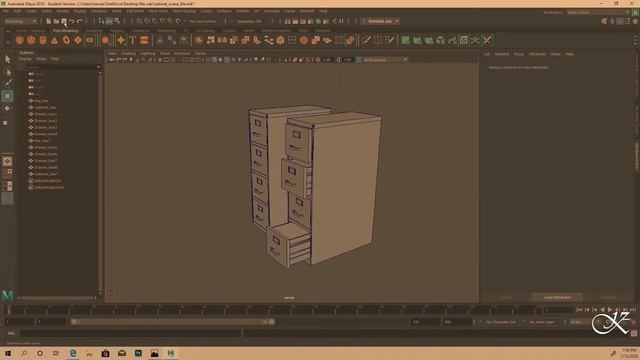
Task: Open the Modeling menu set dropdown
Action: (20, 21)
